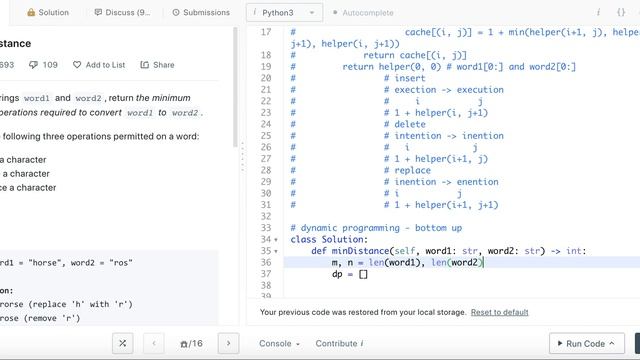
Task: Click the inline code 'word1' in description
Action: [x=37, y=98]
